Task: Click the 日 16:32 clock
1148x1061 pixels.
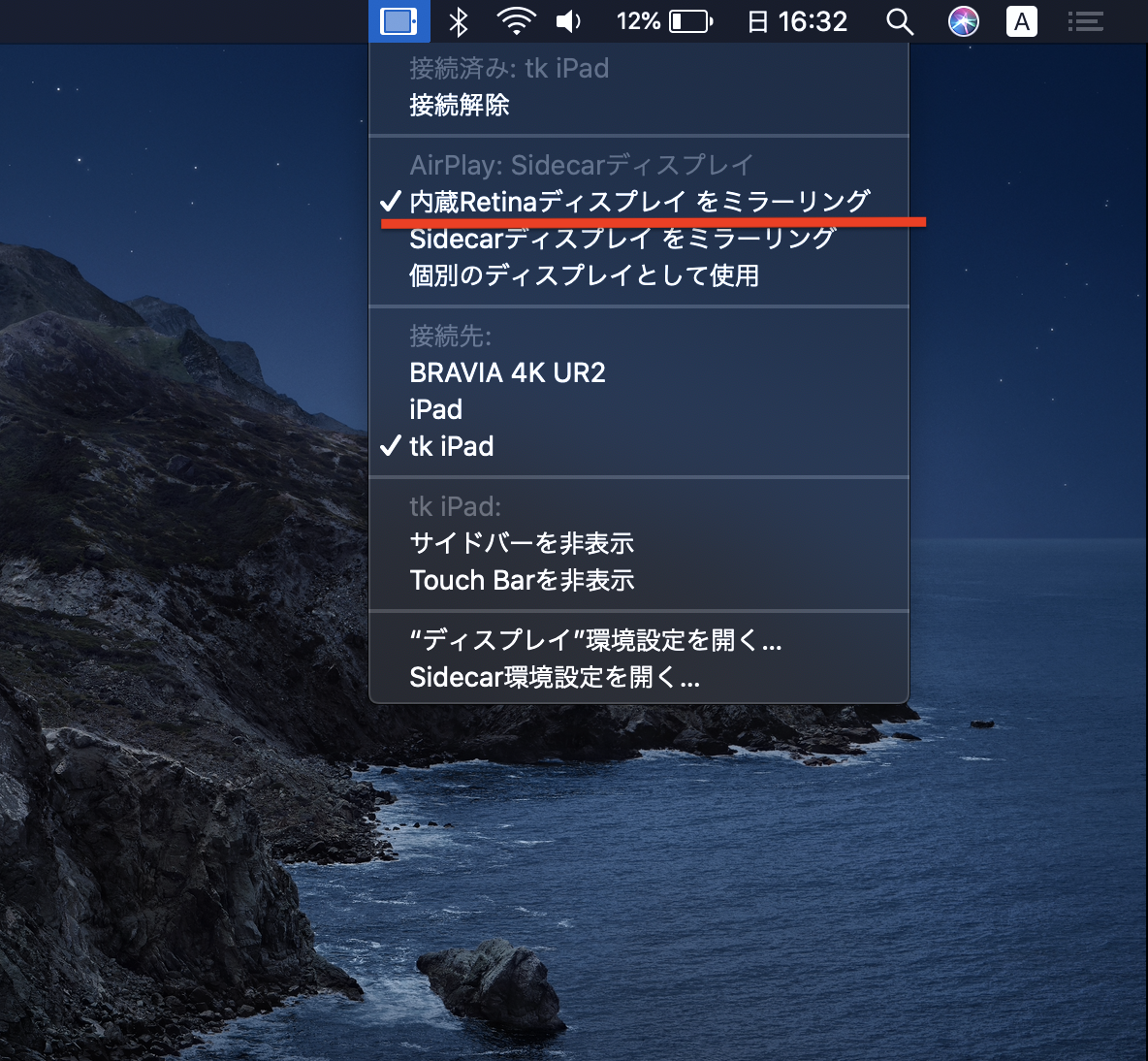Action: click(x=797, y=21)
